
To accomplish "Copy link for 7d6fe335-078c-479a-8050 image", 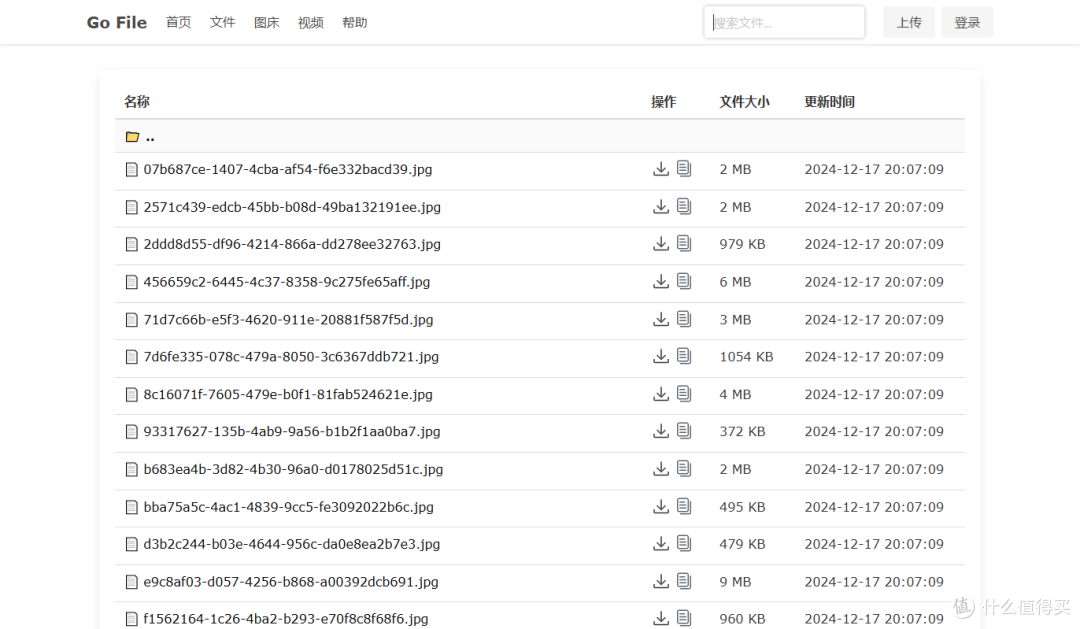I will 684,356.
